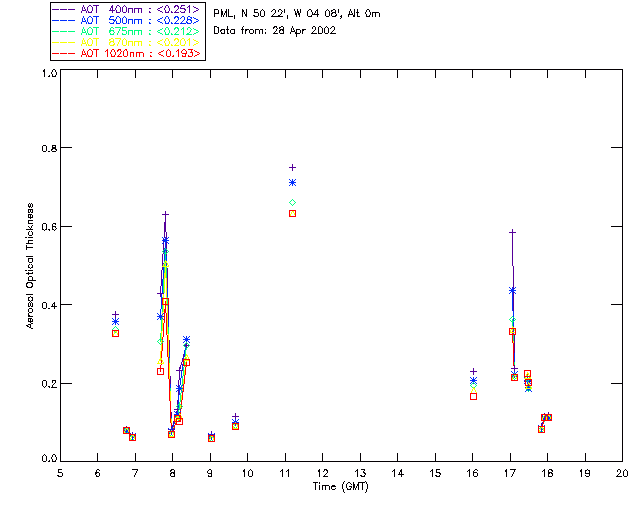
Task: Click the y-axis tick label 0.8
Action: coord(49,148)
